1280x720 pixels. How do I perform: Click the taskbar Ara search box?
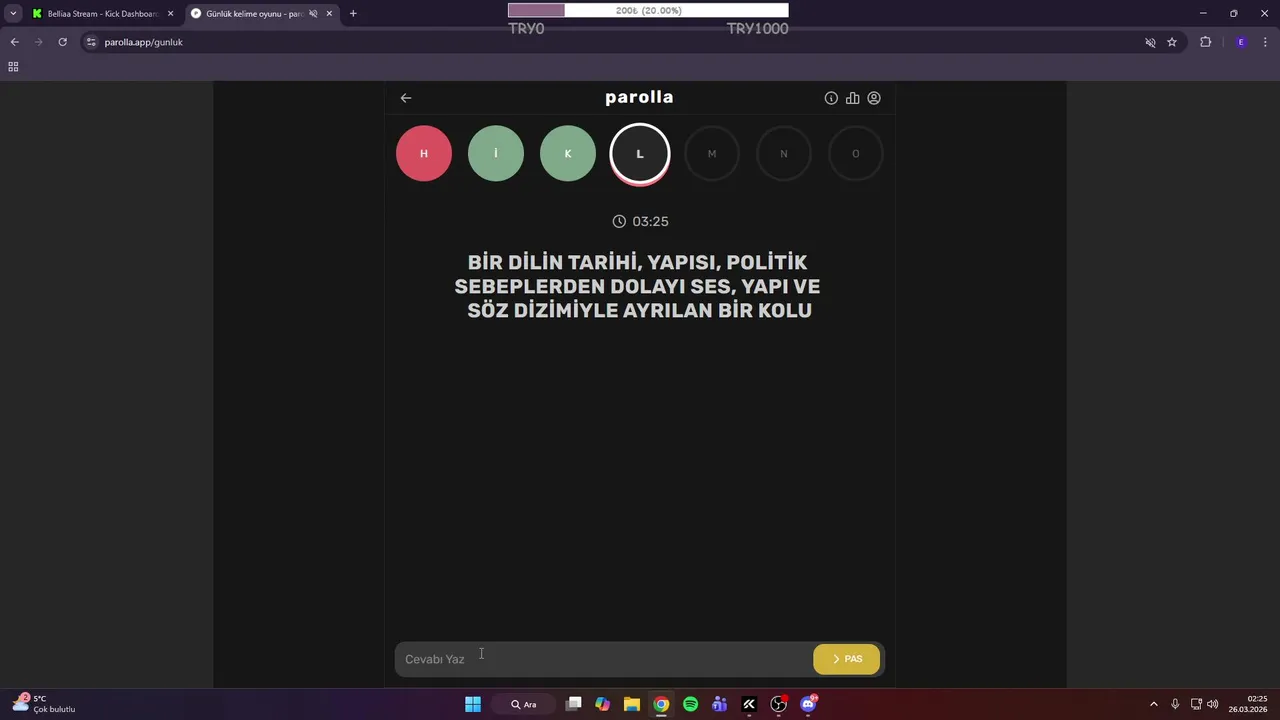coord(526,704)
